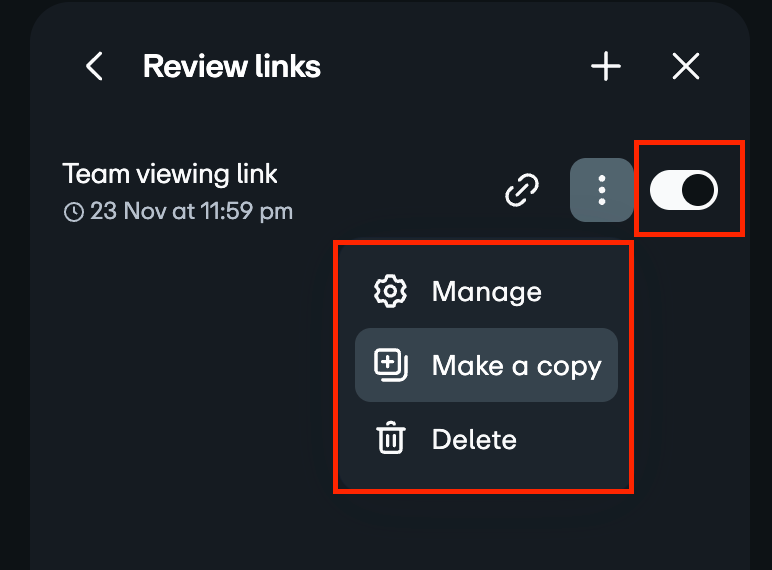772x570 pixels.
Task: Click the 23 Nov at 11:59 pm expiry text
Action: click(x=192, y=212)
